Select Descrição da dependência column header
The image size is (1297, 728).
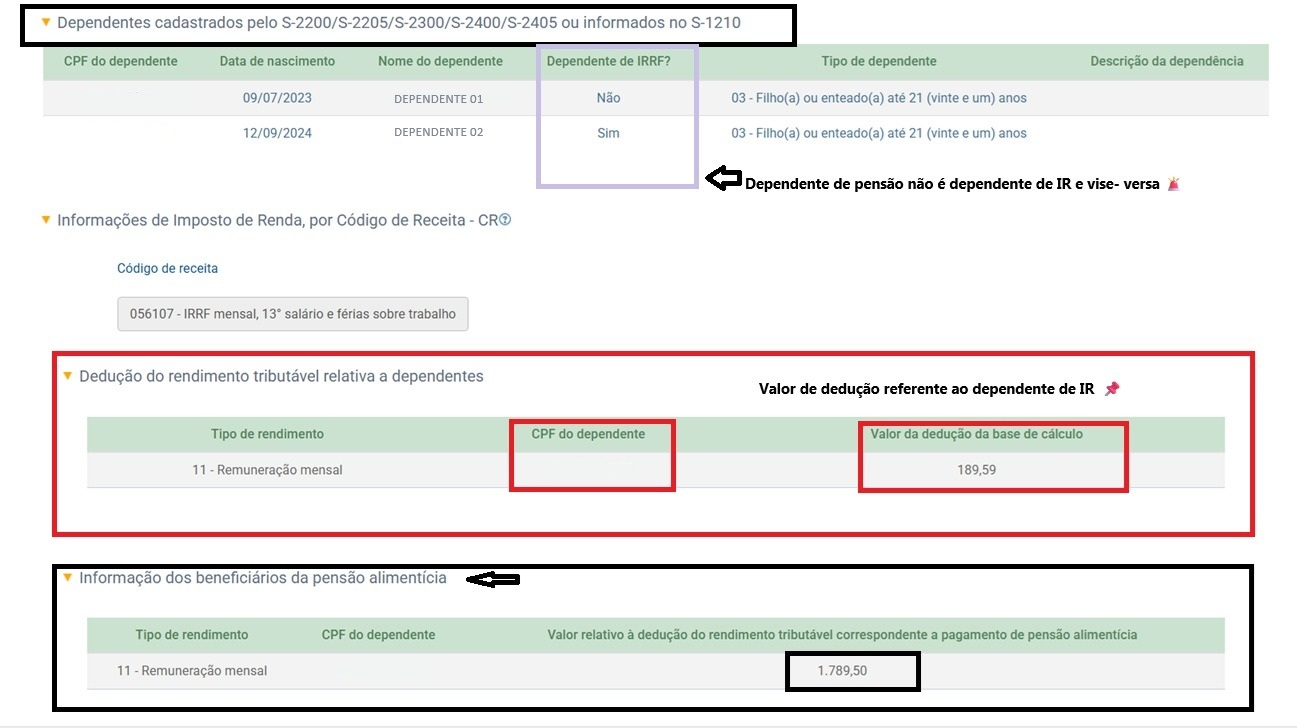coord(1167,61)
